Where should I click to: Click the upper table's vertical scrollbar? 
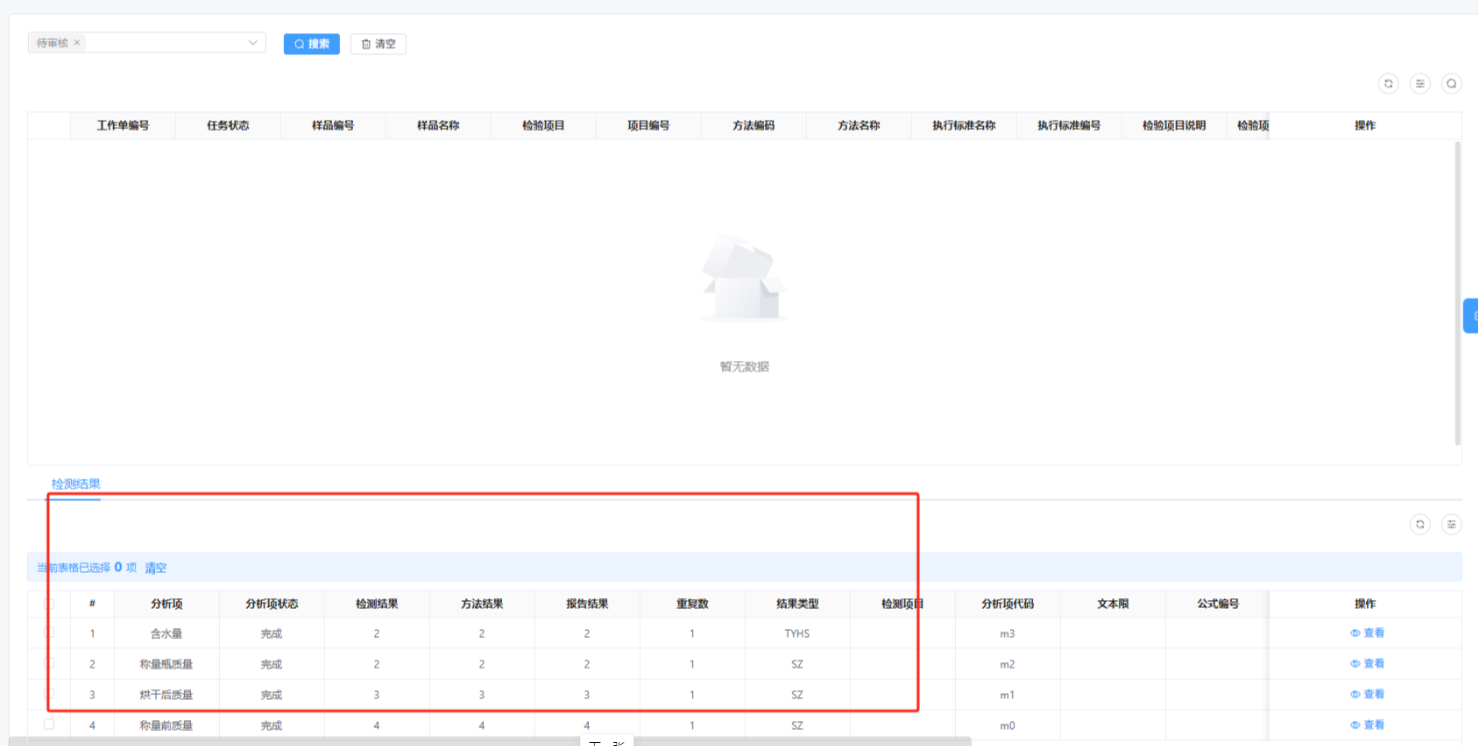[x=1457, y=290]
